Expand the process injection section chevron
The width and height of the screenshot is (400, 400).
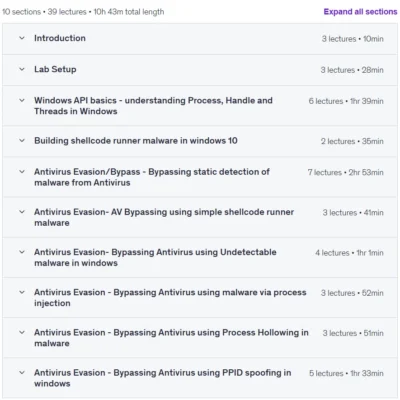[22, 292]
